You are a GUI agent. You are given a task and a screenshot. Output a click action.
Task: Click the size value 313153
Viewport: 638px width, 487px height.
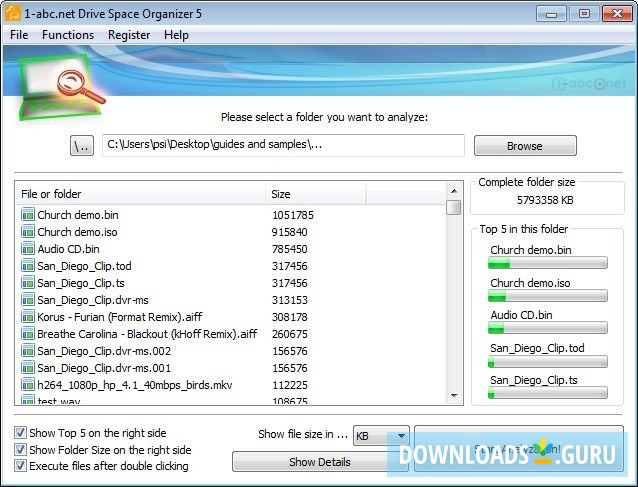tap(289, 300)
